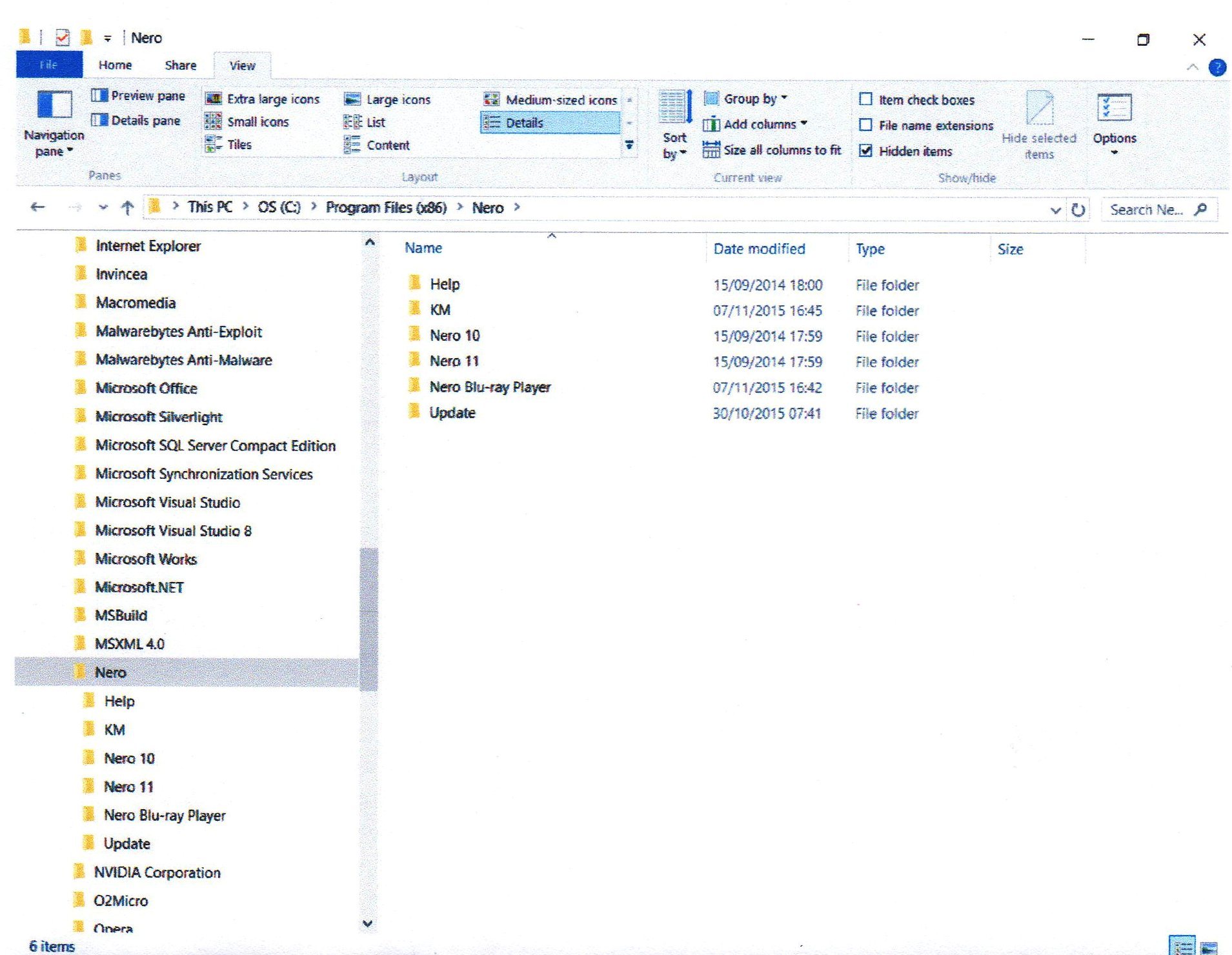Viewport: 1232px width, 955px height.
Task: Open folder Options
Action: click(1114, 125)
